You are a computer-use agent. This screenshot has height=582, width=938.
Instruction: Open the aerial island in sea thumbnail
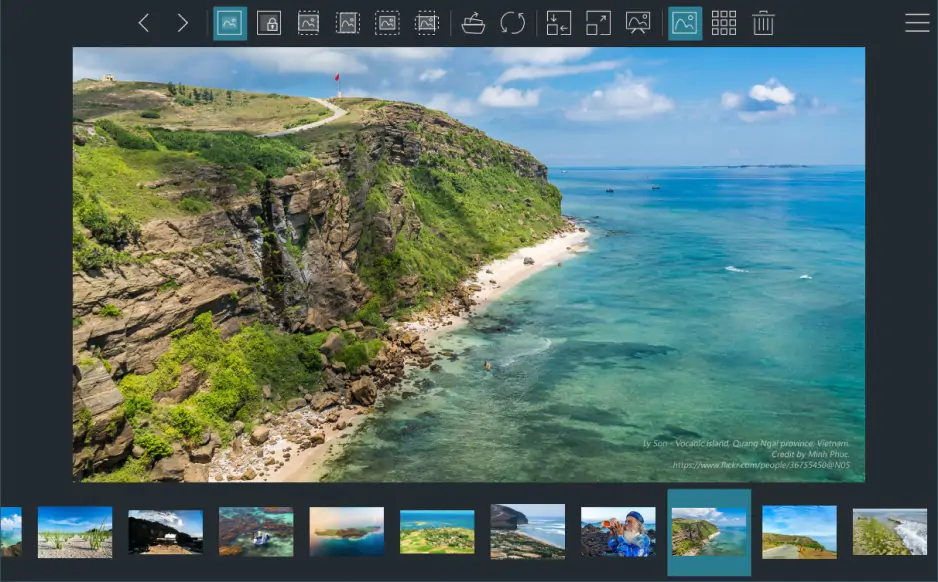pyautogui.click(x=346, y=531)
